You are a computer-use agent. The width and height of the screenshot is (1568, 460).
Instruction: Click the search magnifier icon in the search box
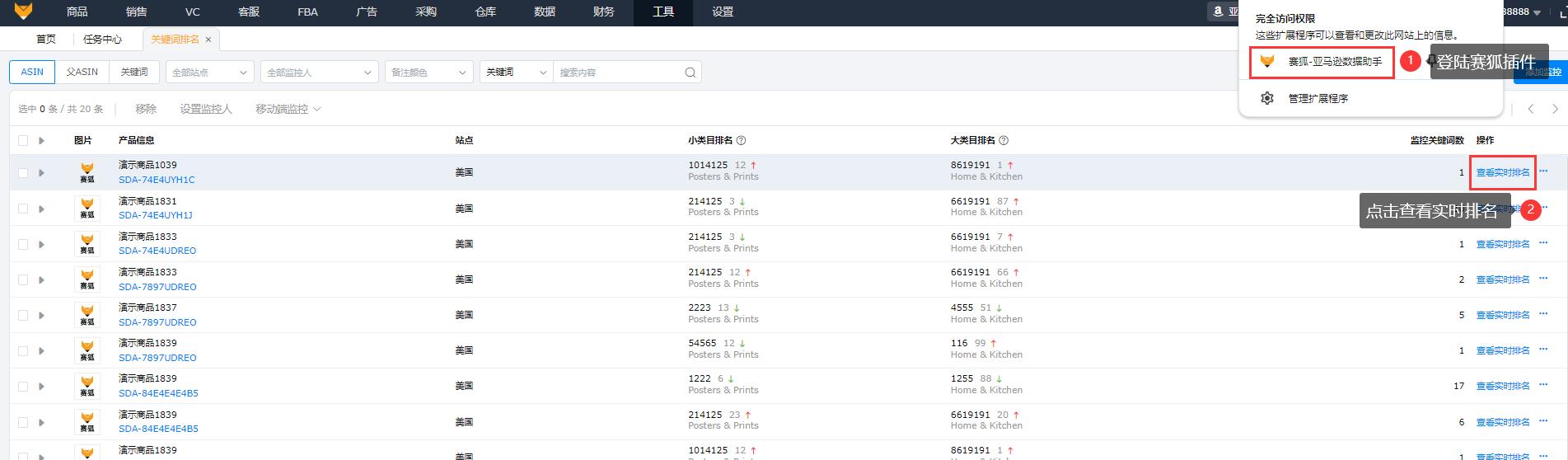click(x=690, y=73)
